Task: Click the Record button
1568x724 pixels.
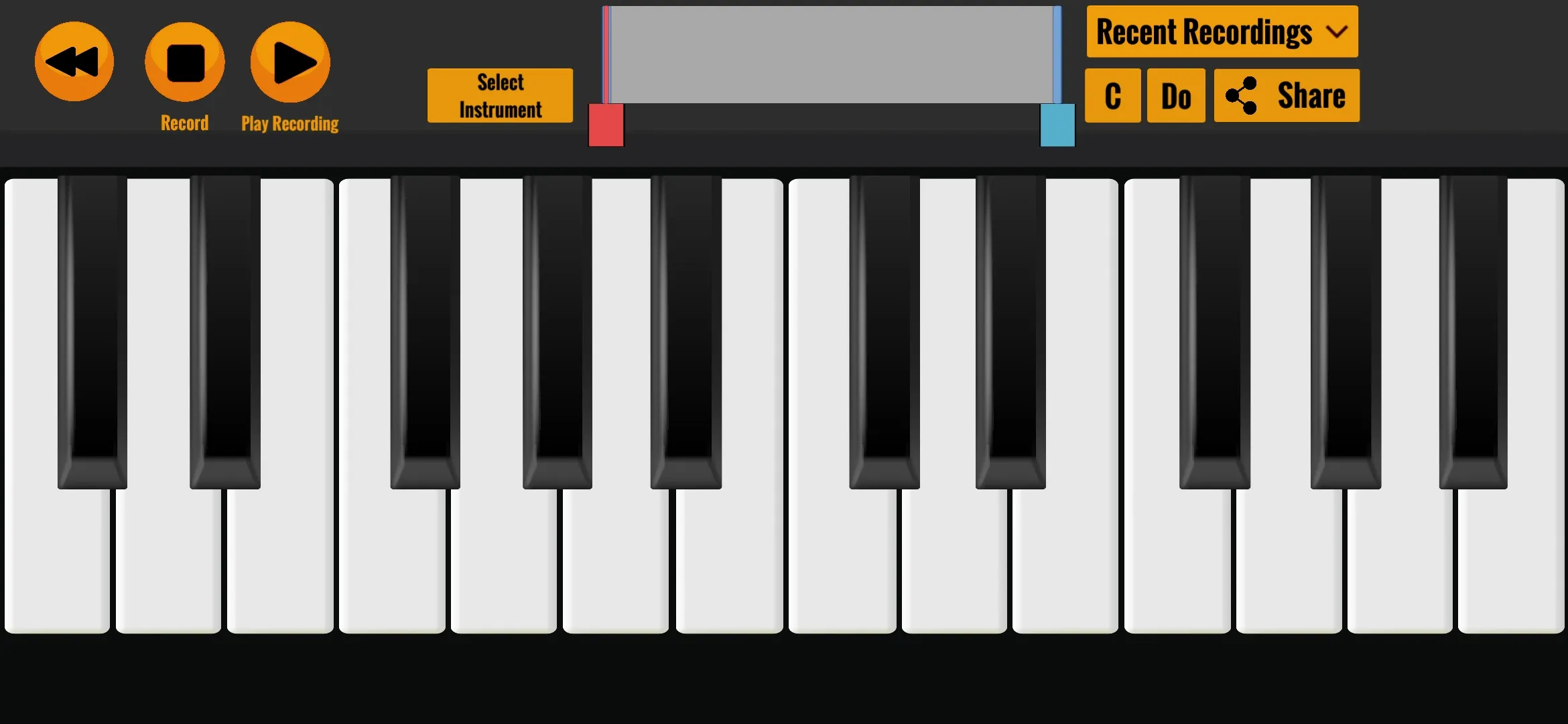Action: point(183,62)
